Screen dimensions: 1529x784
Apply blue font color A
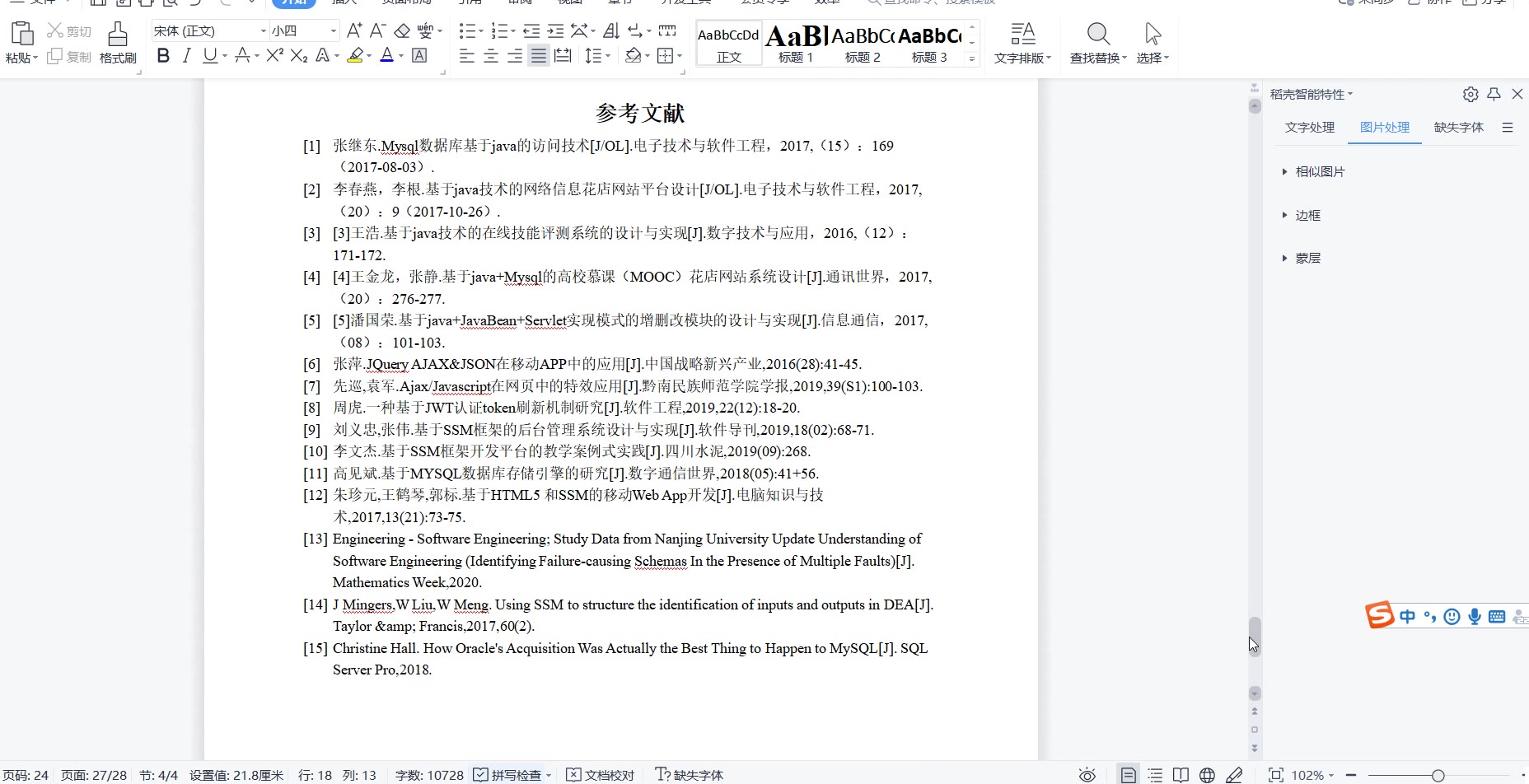click(387, 56)
